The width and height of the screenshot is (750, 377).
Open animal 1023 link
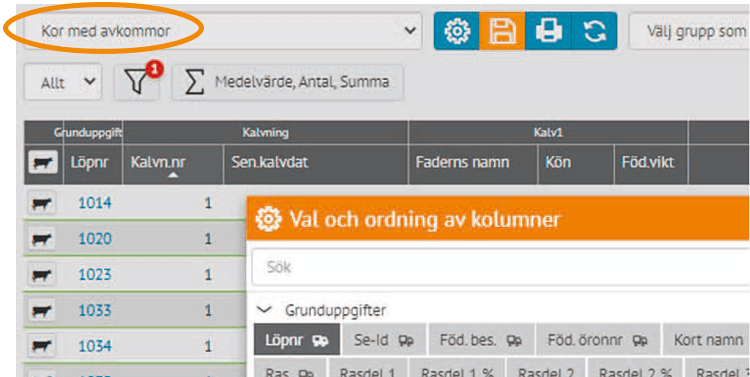click(95, 274)
